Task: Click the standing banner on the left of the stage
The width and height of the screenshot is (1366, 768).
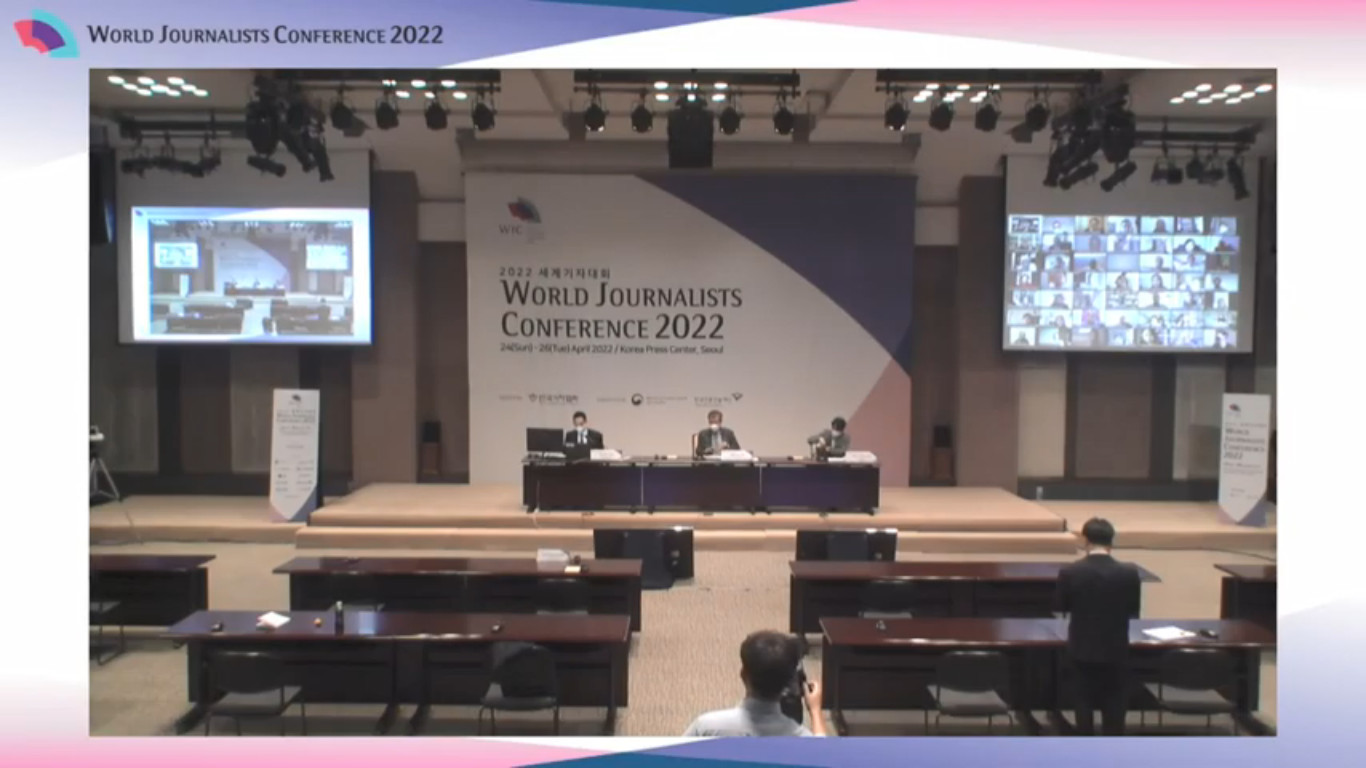Action: coord(295,453)
